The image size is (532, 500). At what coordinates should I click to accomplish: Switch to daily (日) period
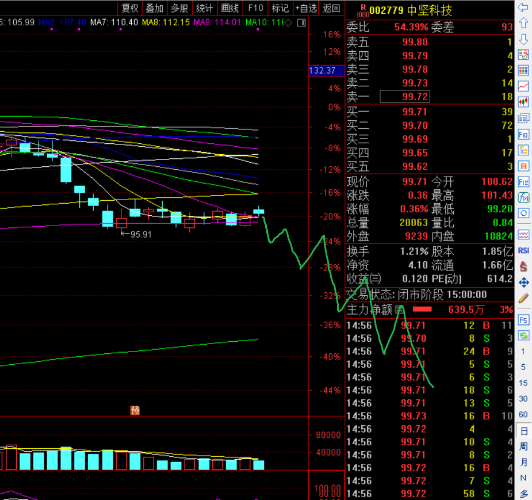[523, 431]
